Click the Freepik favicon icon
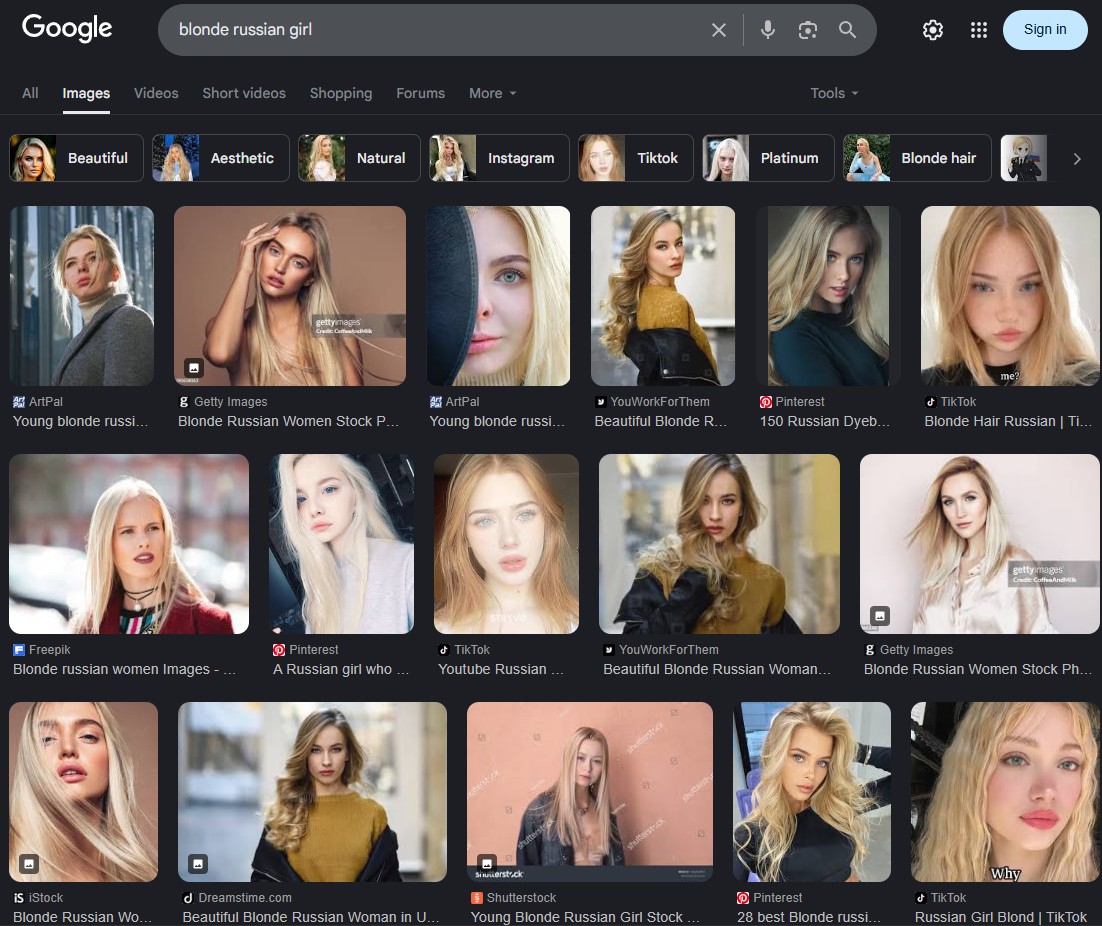1102x926 pixels. (19, 650)
